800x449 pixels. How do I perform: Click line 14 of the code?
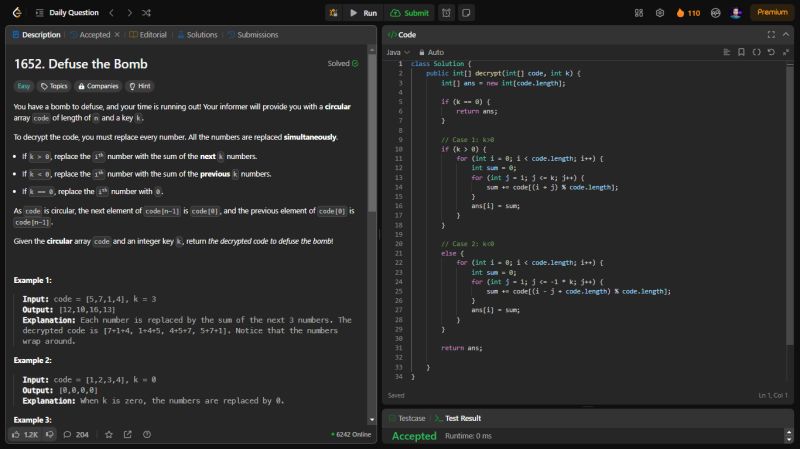pos(552,187)
